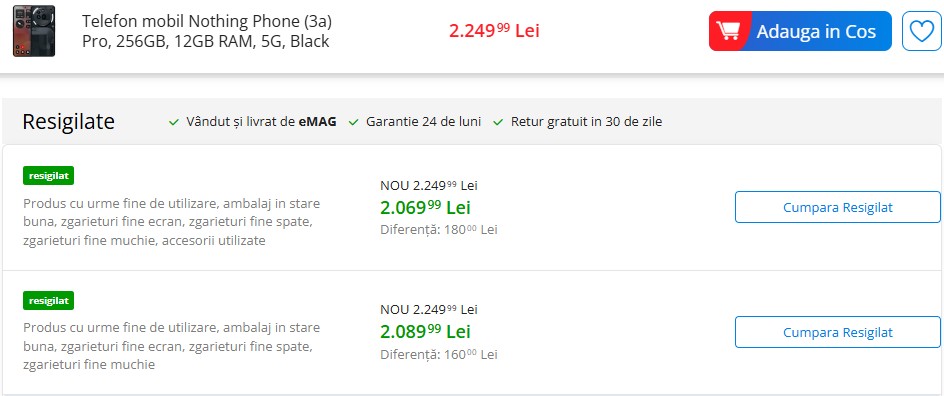The height and width of the screenshot is (396, 944).
Task: Click the eMAG seller name
Action: [x=317, y=122]
